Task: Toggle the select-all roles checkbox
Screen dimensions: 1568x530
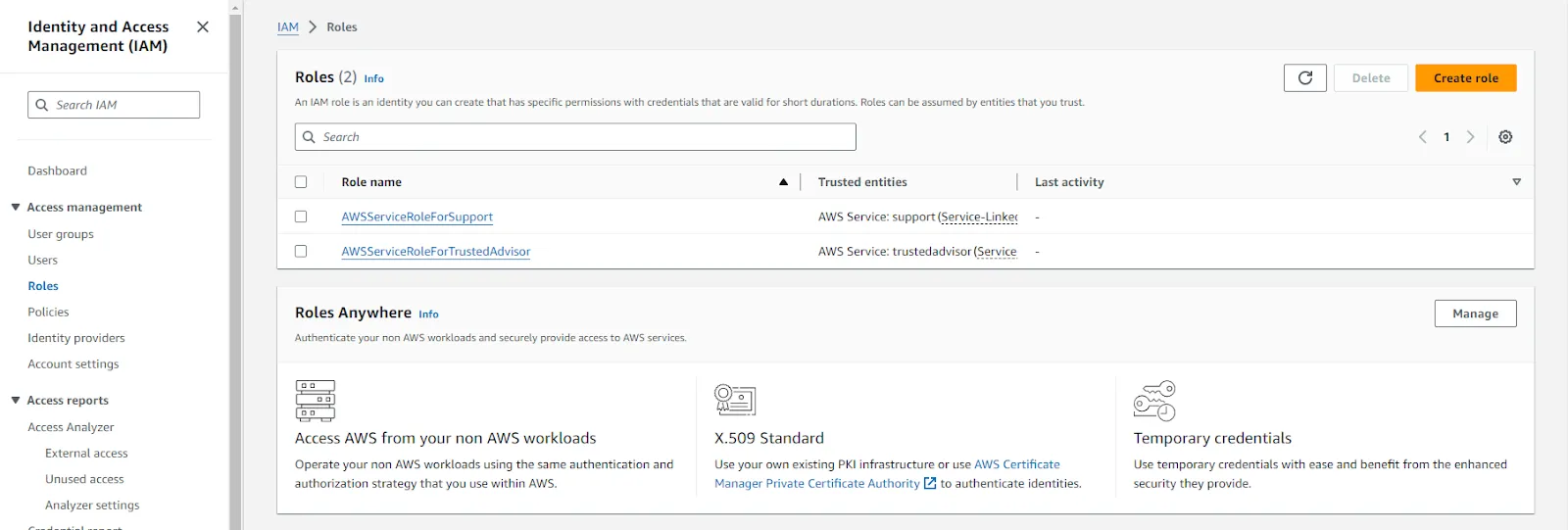Action: tap(301, 182)
